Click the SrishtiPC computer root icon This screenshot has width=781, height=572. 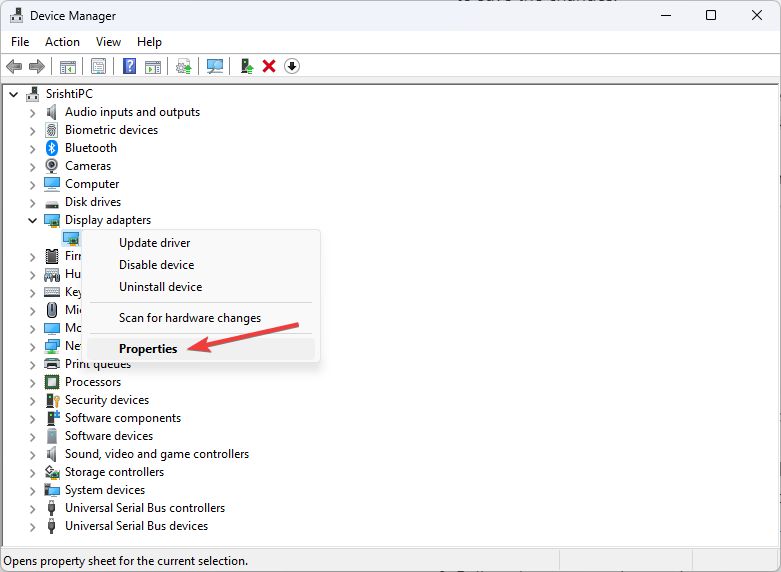[x=33, y=94]
